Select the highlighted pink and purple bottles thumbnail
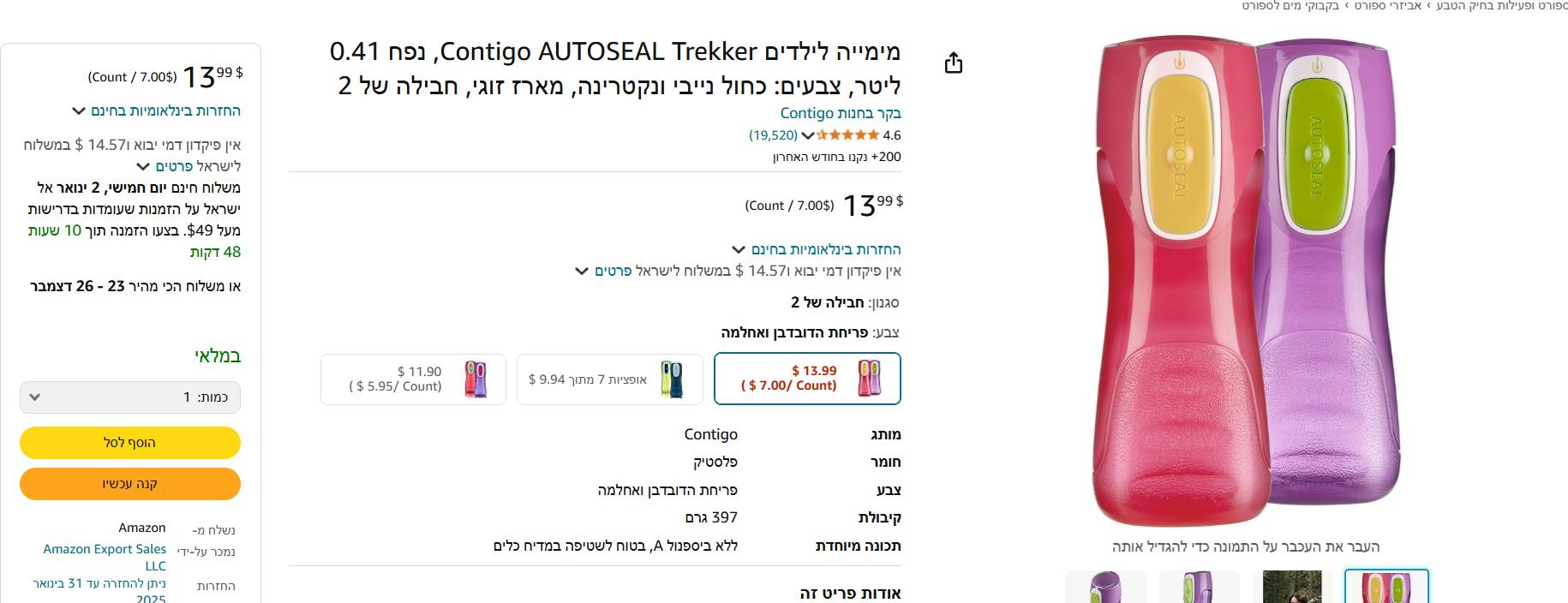1568x603 pixels. point(1386,587)
